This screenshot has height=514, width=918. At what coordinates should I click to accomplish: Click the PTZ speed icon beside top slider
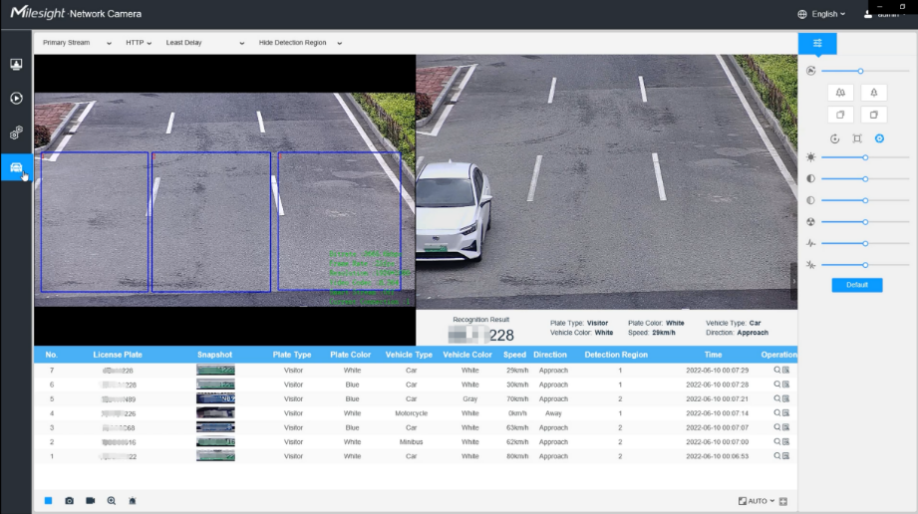[x=811, y=71]
